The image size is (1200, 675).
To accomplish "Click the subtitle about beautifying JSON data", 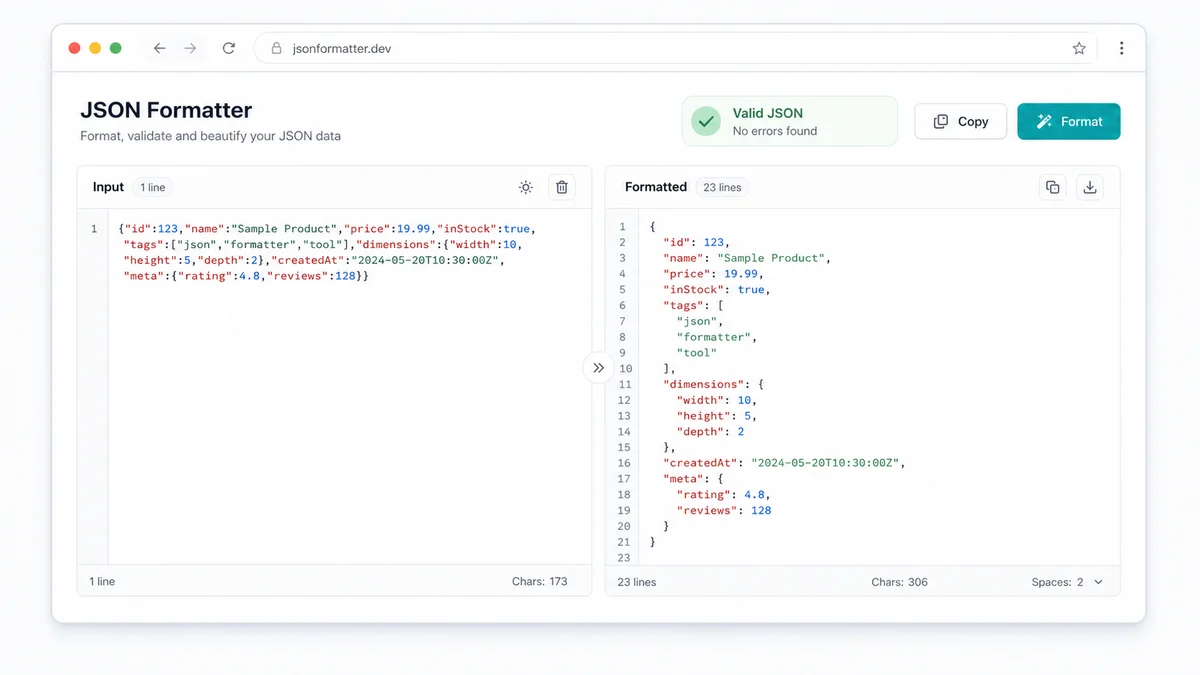I will click(x=210, y=136).
